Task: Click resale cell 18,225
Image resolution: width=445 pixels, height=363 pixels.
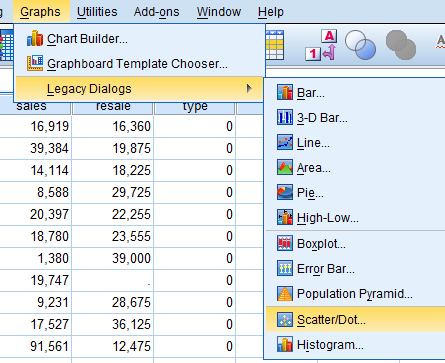Action: tap(113, 170)
